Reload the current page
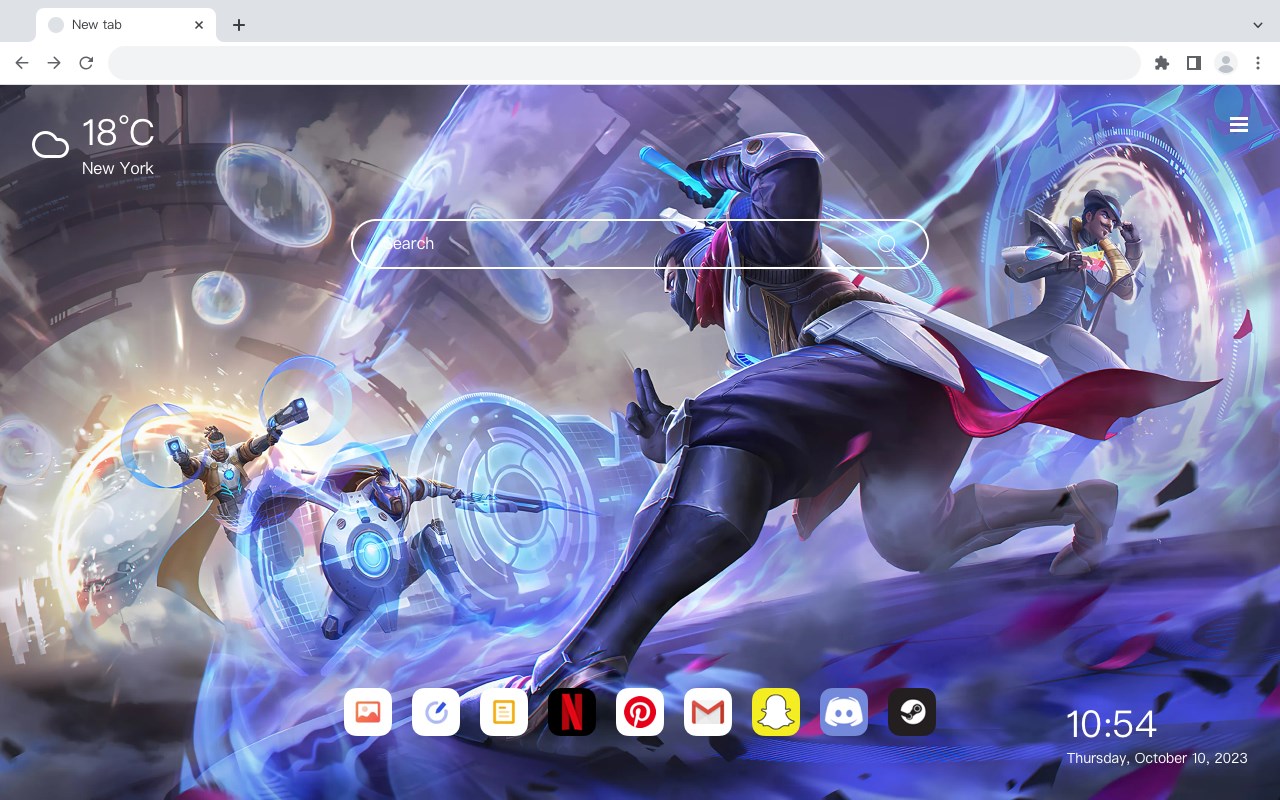 pyautogui.click(x=86, y=63)
